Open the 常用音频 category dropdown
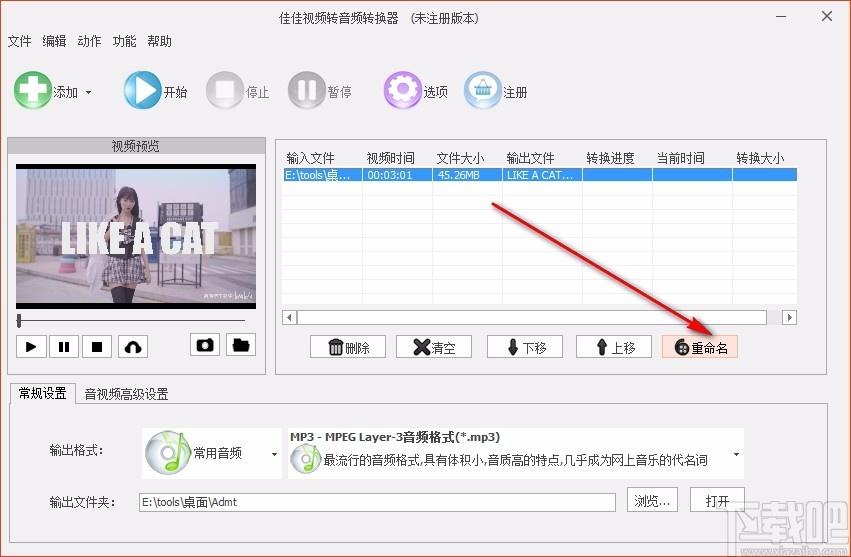Image resolution: width=851 pixels, height=557 pixels. 212,453
